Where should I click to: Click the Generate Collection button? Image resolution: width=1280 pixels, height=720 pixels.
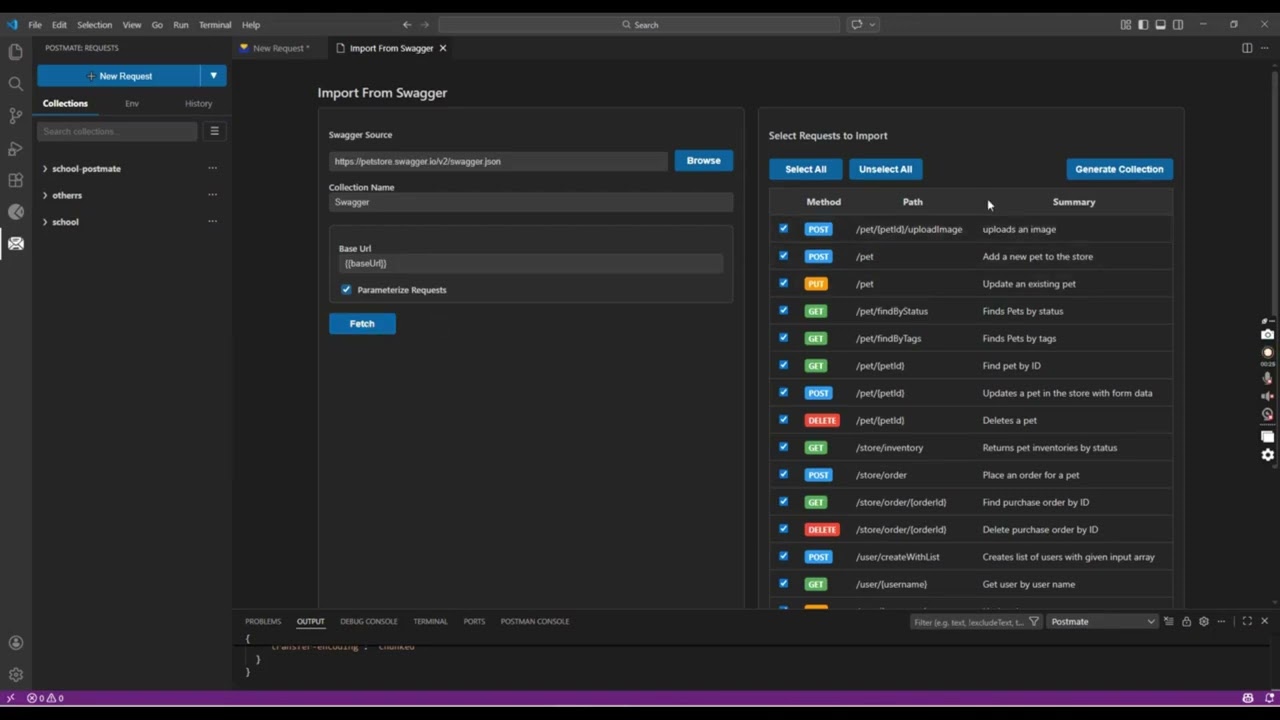(x=1119, y=169)
